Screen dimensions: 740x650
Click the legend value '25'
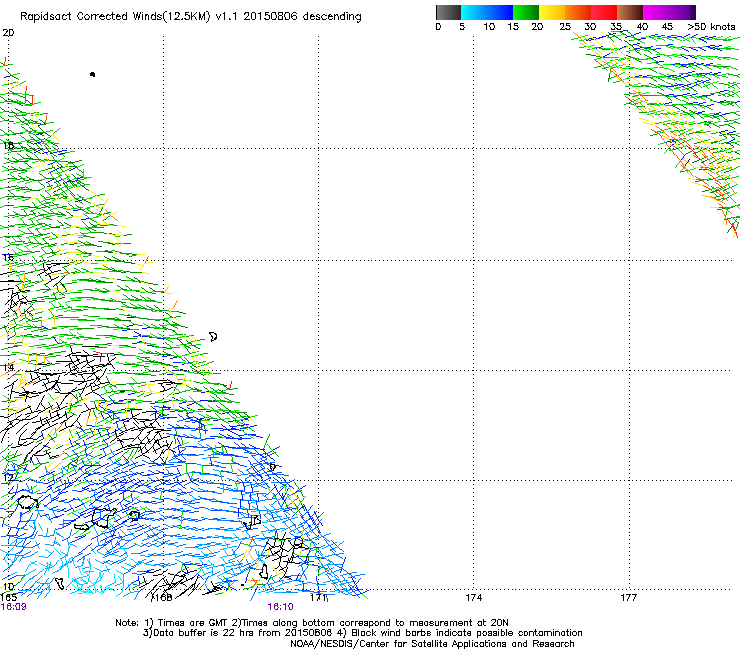(x=565, y=27)
